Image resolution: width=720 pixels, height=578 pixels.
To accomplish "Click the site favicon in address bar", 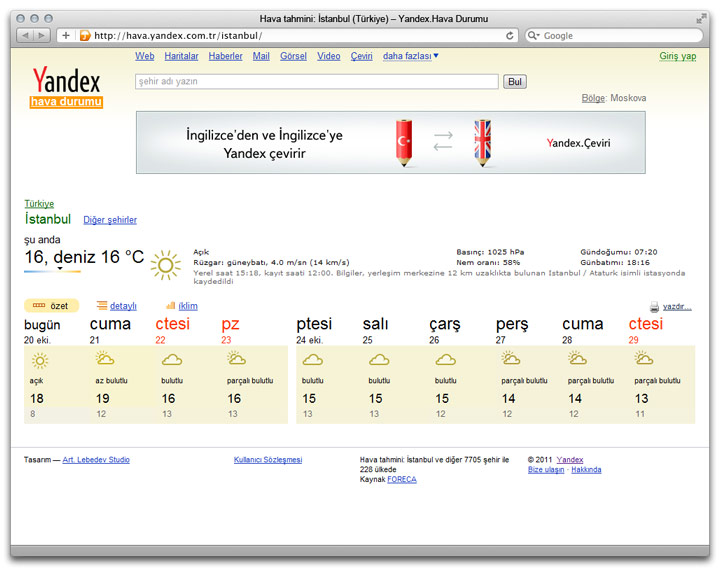I will 85,35.
